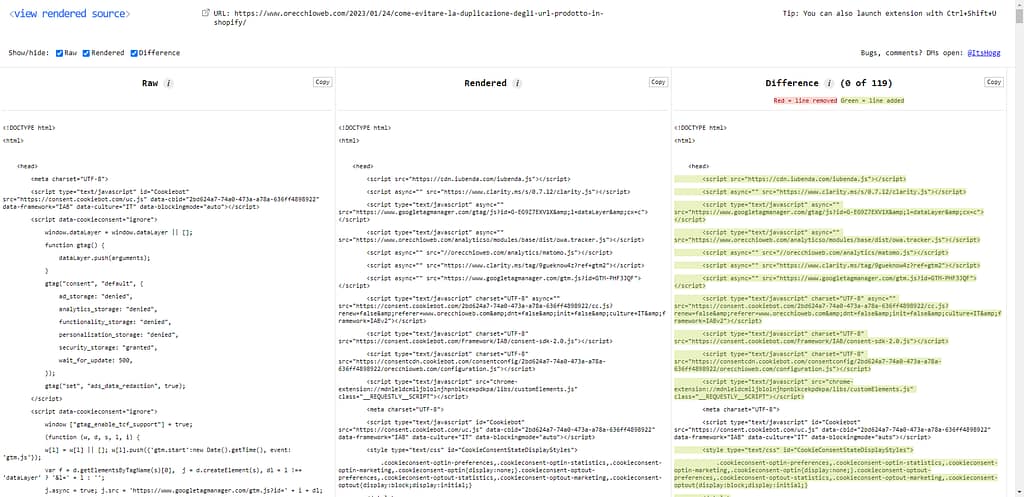This screenshot has width=1024, height=497.
Task: Copy the Rendered source code
Action: (x=658, y=82)
